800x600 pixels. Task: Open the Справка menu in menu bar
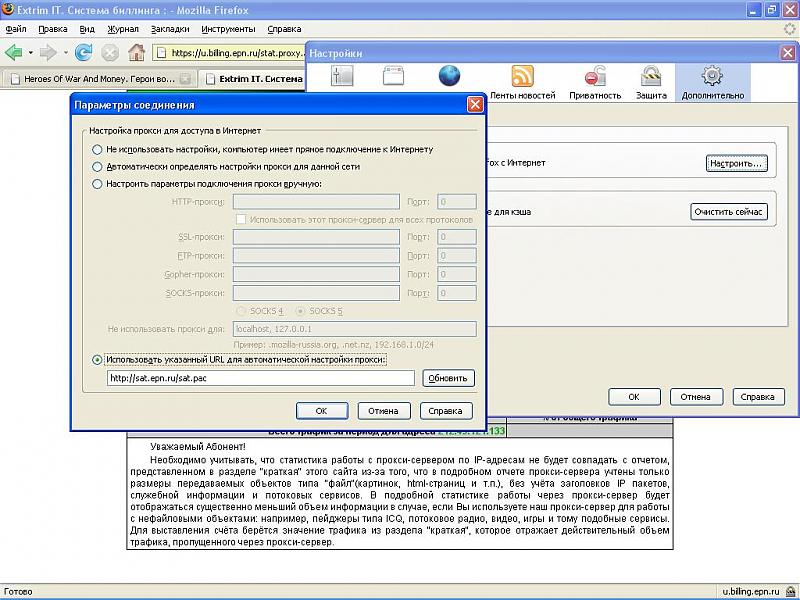[x=284, y=29]
